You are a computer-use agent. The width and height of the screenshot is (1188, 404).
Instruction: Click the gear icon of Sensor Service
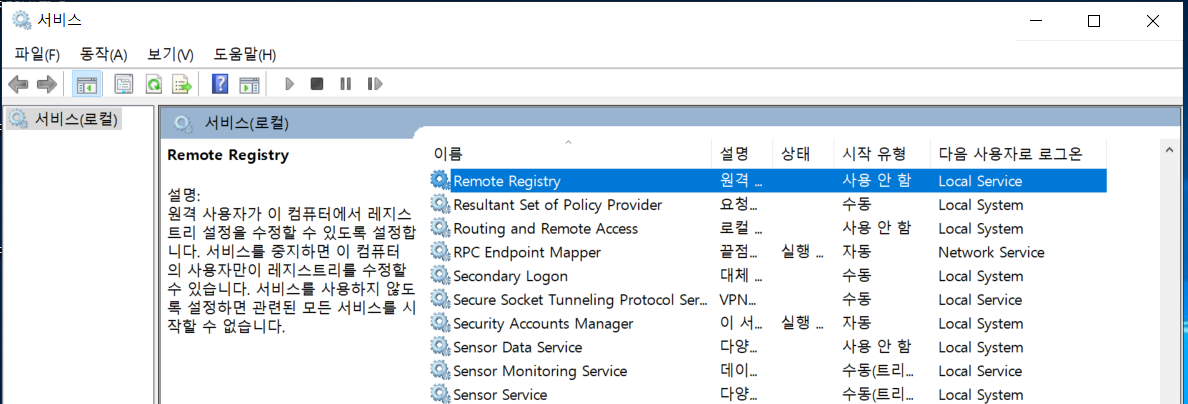pos(439,394)
